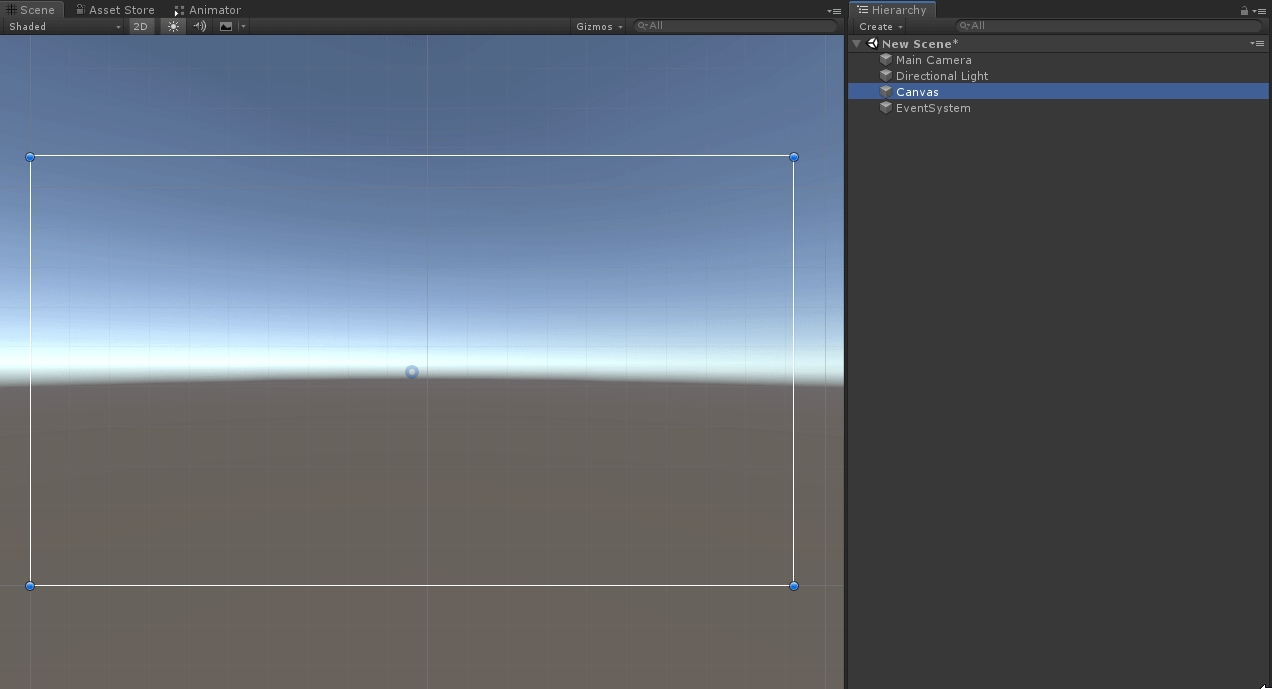Toggle scene audio speaker icon
The height and width of the screenshot is (689, 1272).
[200, 26]
